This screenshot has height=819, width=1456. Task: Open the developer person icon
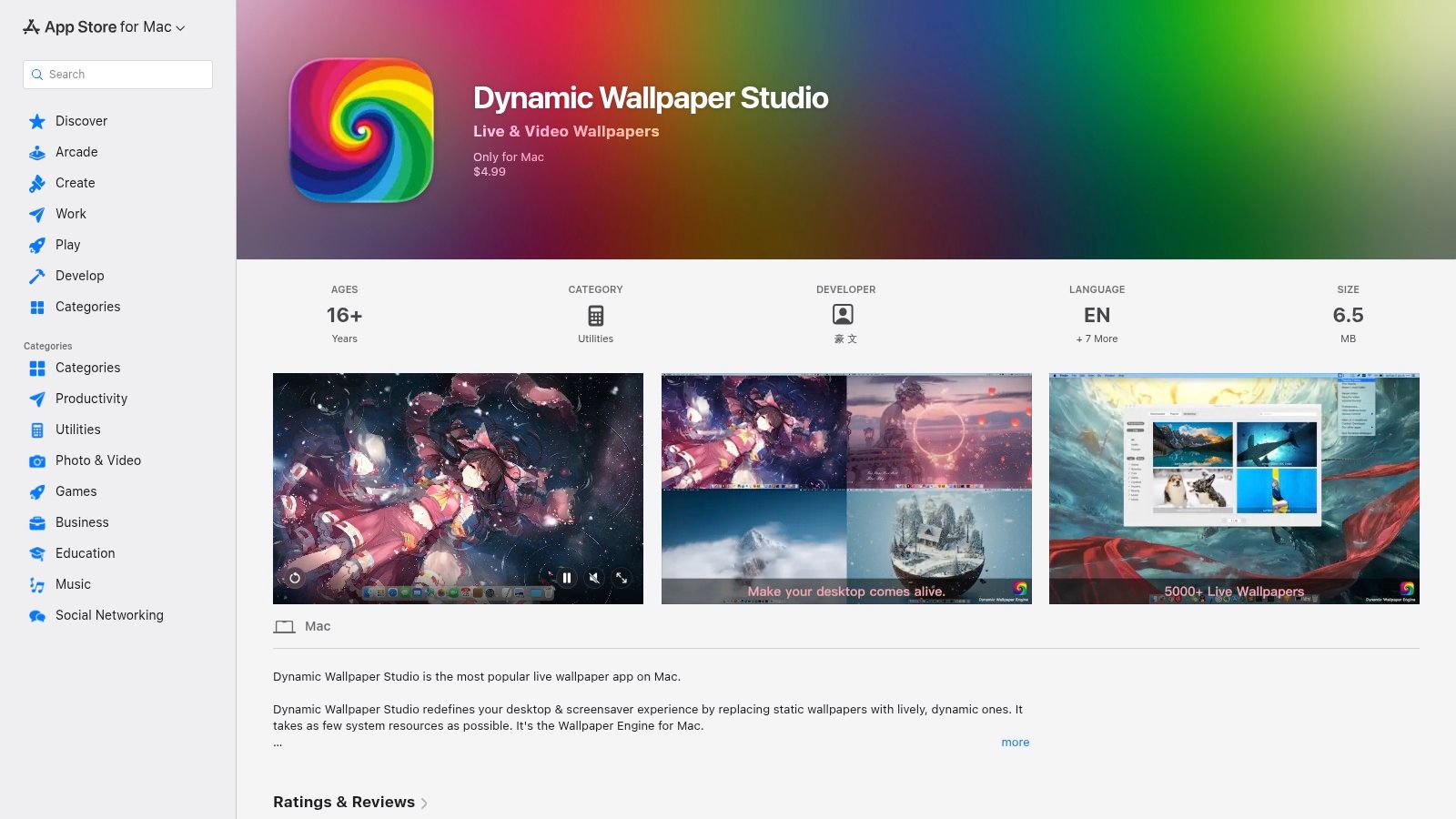coord(844,315)
